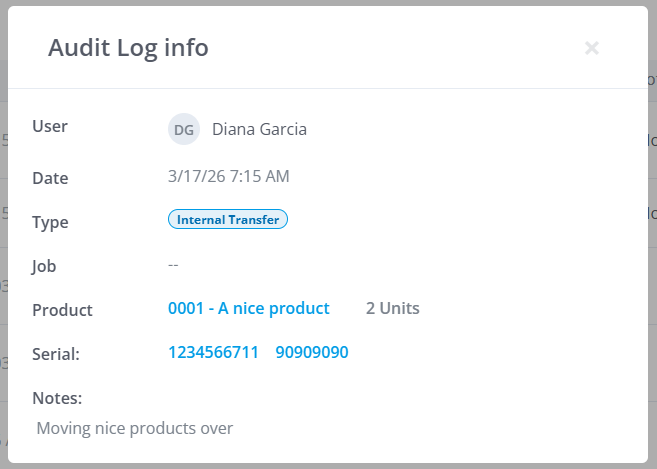Close the Audit Log info dialog
Viewport: 657px width, 469px height.
[592, 48]
